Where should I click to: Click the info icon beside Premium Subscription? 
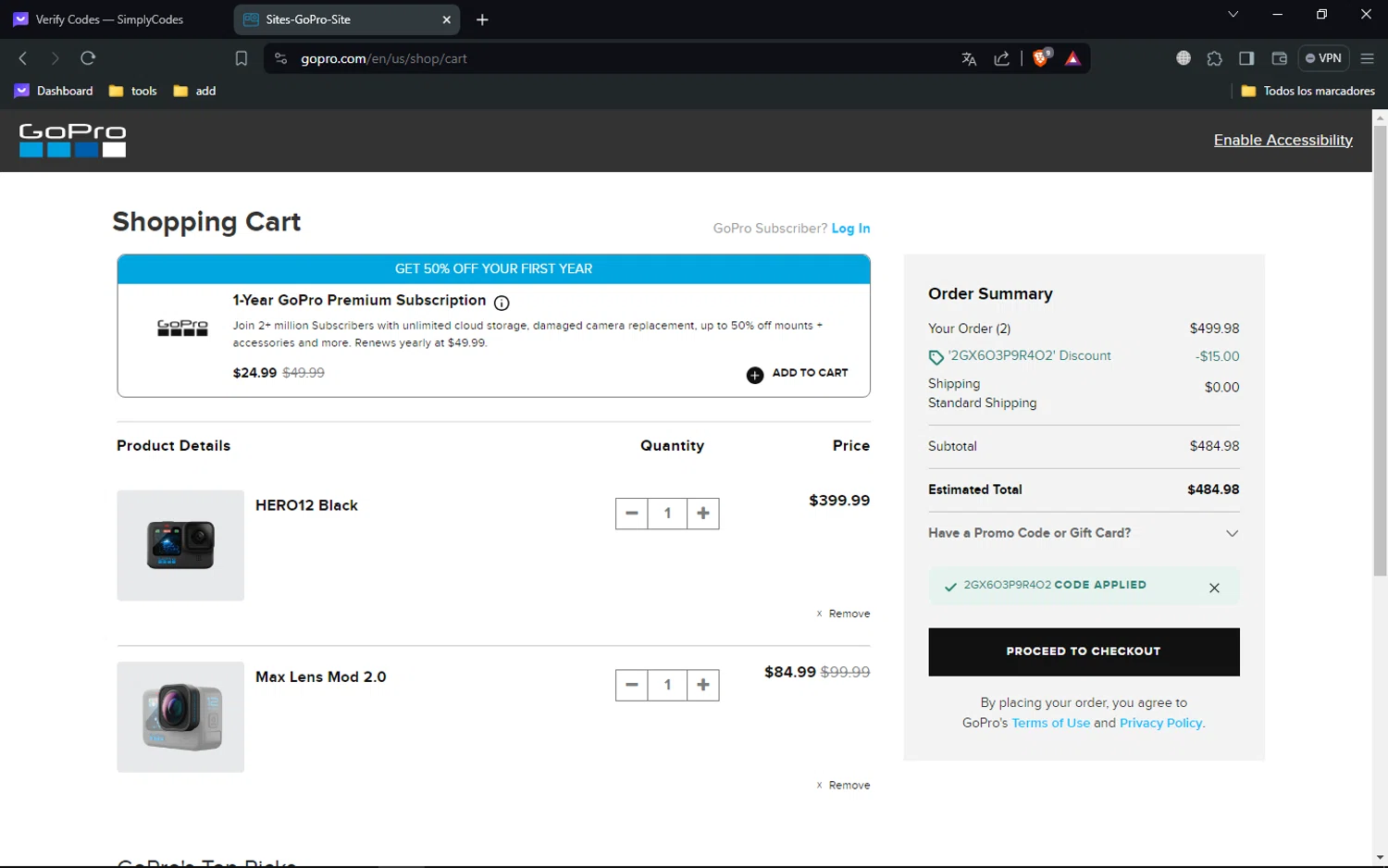(502, 303)
